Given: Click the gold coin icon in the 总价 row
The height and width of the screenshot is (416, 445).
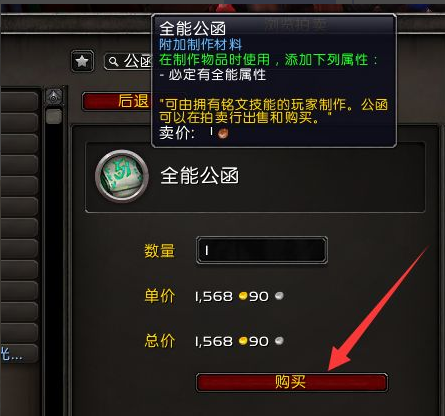Looking at the screenshot, I should pyautogui.click(x=243, y=341).
